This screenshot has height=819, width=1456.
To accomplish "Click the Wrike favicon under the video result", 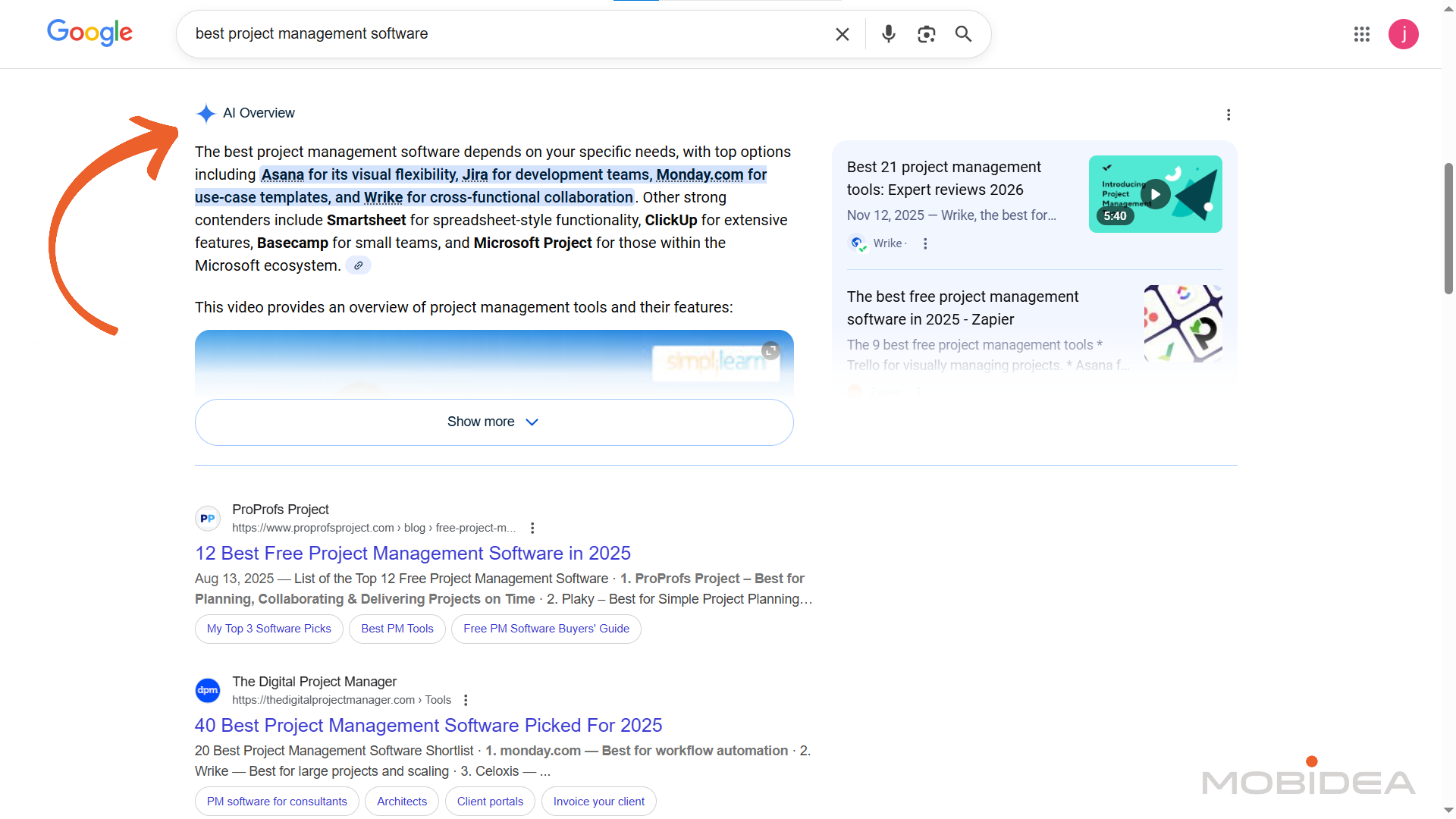I will [857, 243].
